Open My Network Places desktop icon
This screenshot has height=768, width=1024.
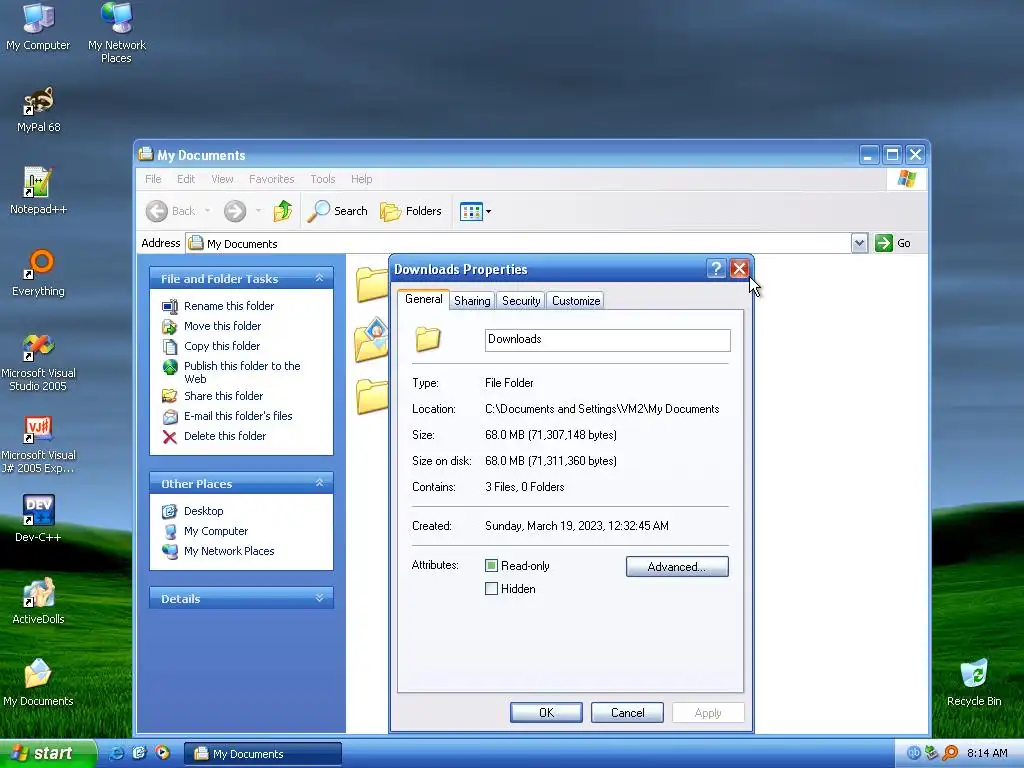pos(116,33)
